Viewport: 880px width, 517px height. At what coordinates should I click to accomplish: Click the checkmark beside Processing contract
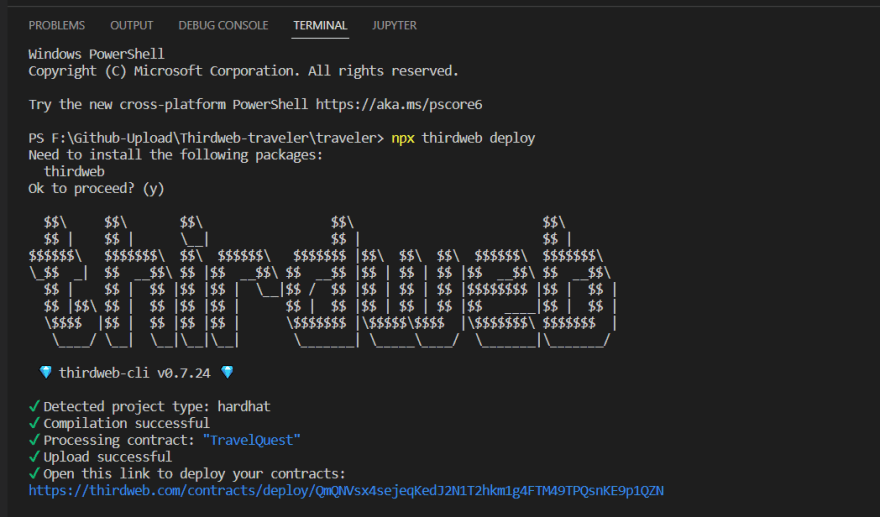point(34,440)
